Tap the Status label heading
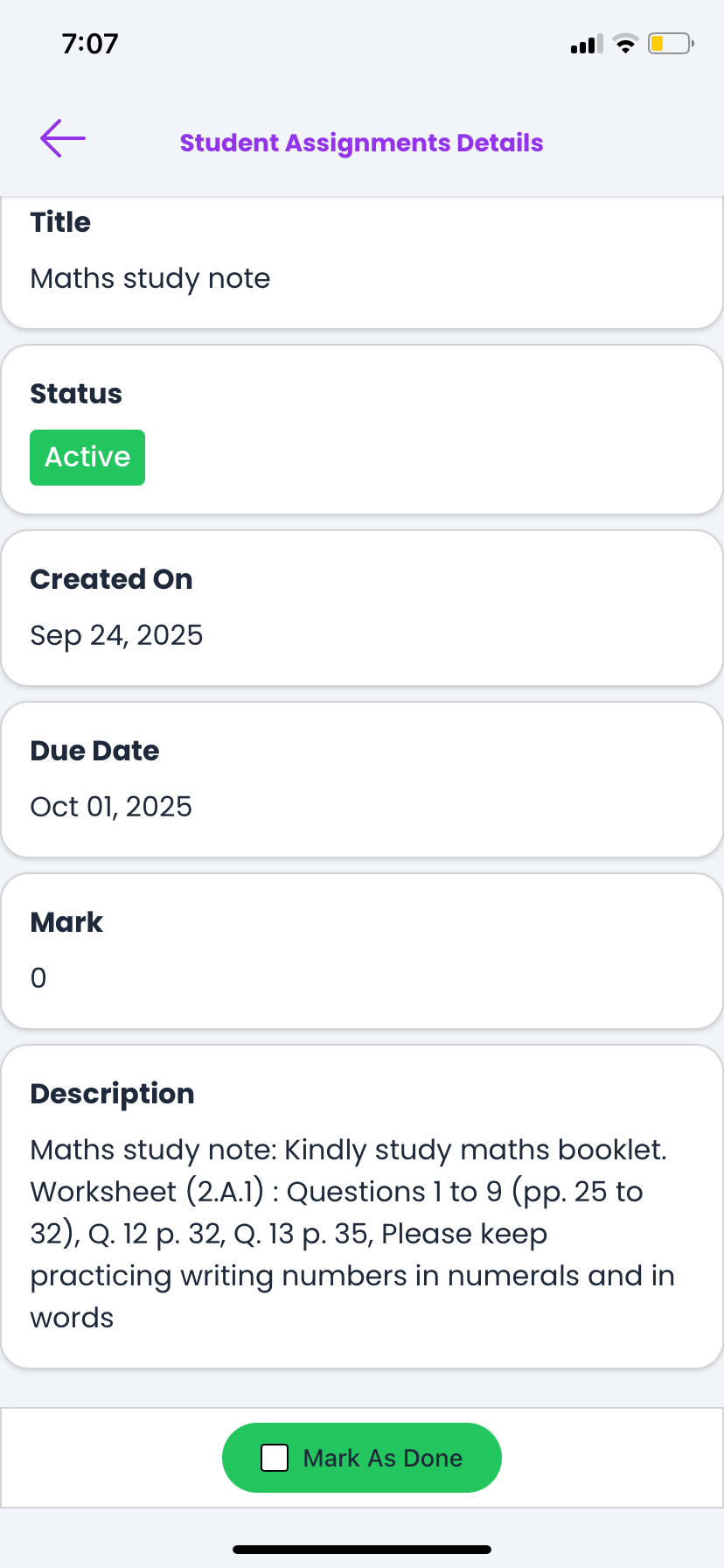724x1568 pixels. coord(76,394)
